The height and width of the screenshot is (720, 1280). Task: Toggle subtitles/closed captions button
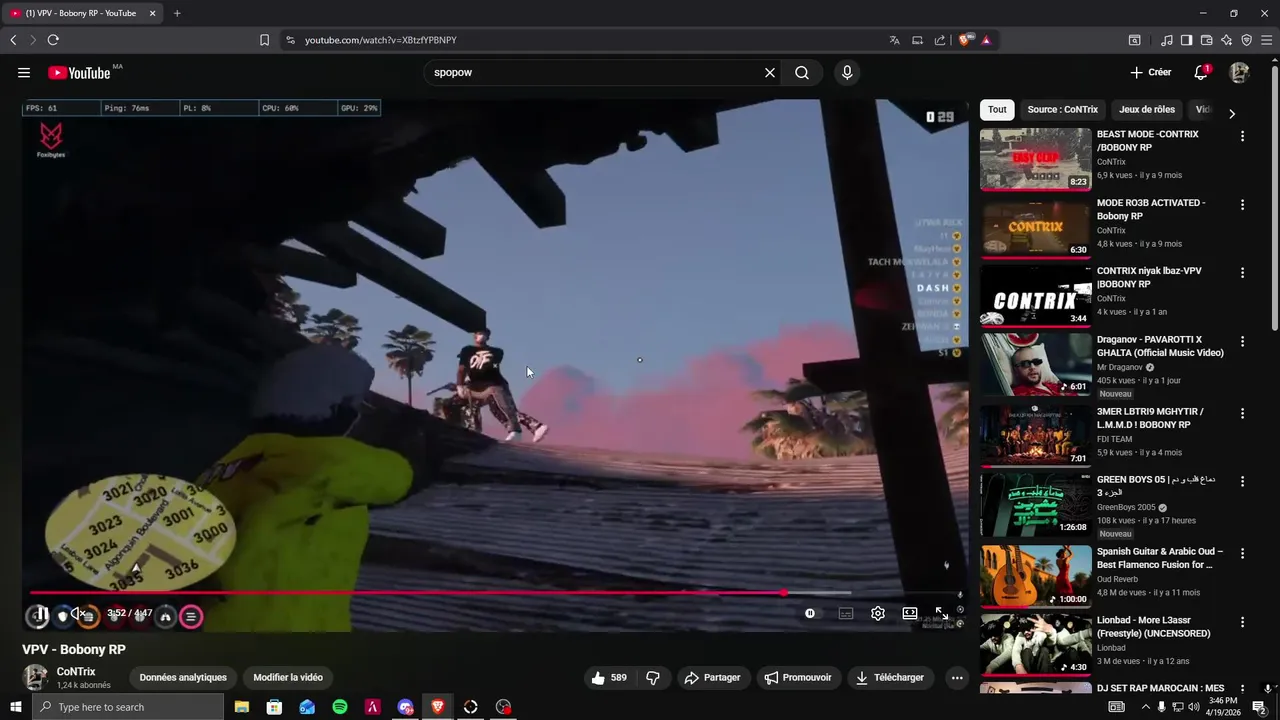(846, 613)
